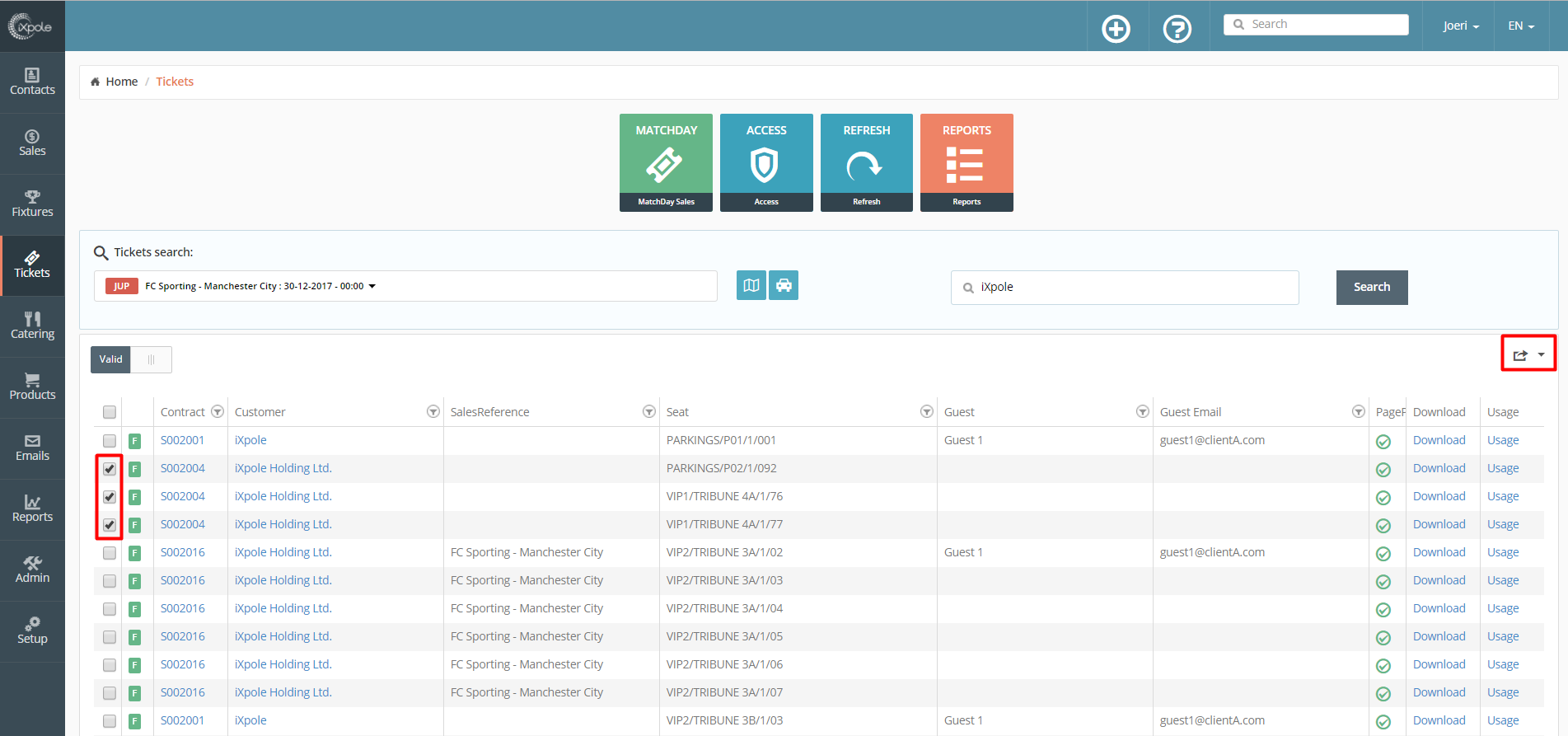Click the Tickets breadcrumb link

(175, 82)
